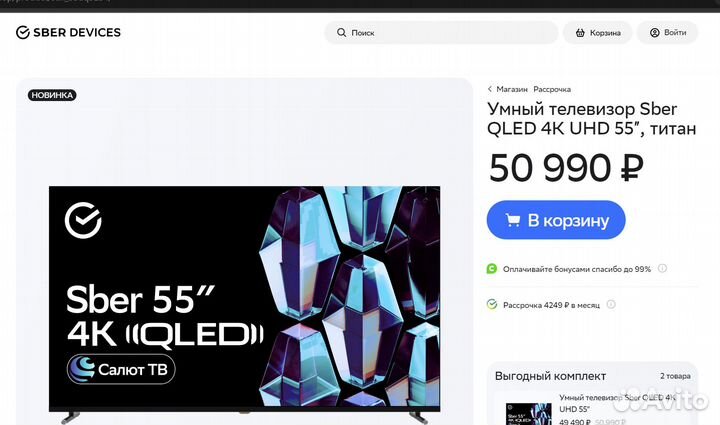Click the Sber Devices logo

68,32
